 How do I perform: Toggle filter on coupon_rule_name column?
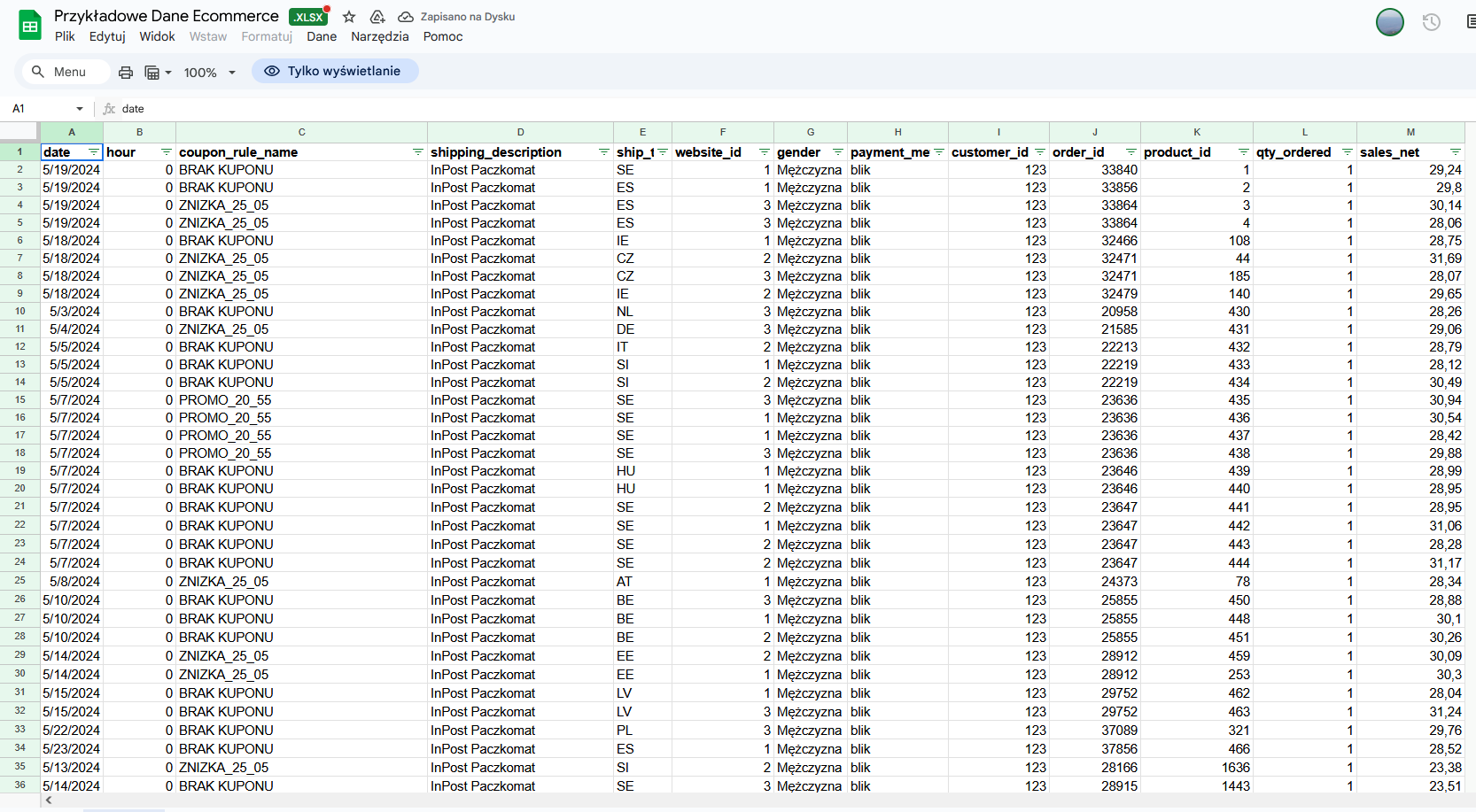point(417,152)
